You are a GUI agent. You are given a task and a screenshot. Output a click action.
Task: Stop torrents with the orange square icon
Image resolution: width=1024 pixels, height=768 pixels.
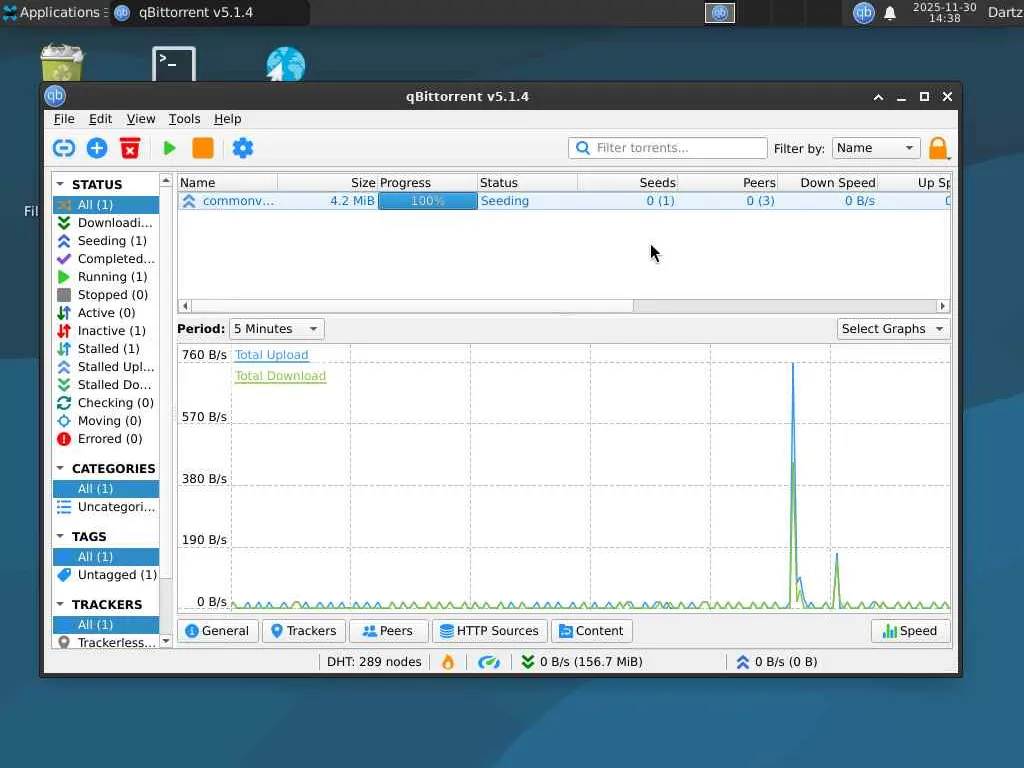203,148
